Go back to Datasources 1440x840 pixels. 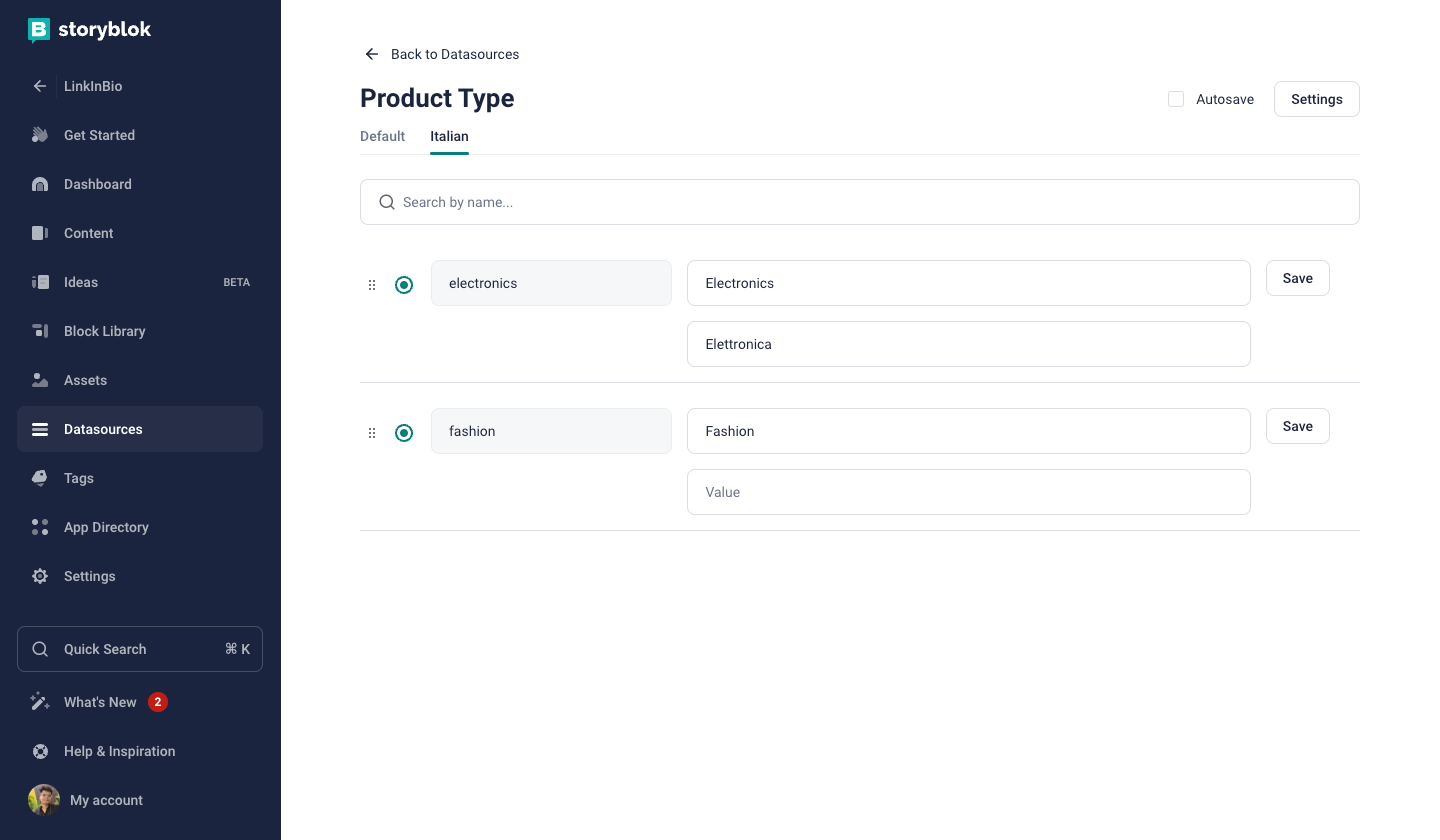pos(442,54)
